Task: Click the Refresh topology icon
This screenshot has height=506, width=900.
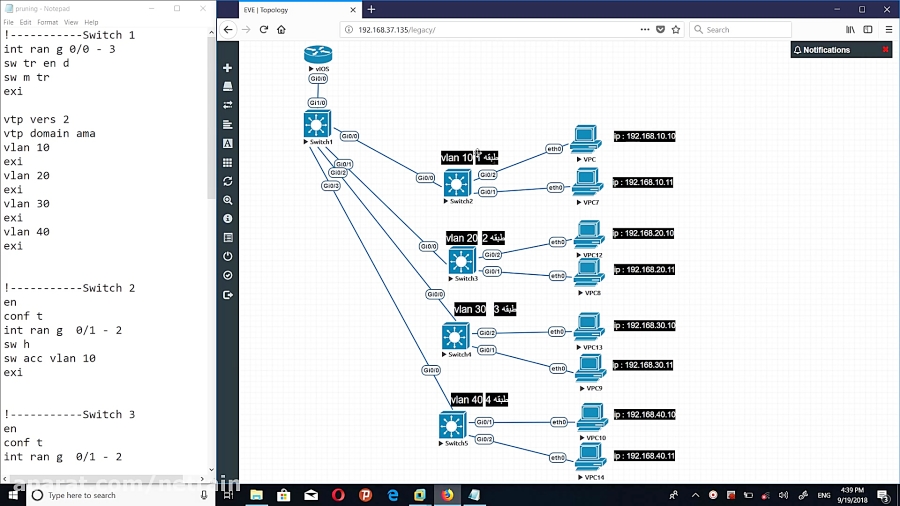Action: coord(228,181)
